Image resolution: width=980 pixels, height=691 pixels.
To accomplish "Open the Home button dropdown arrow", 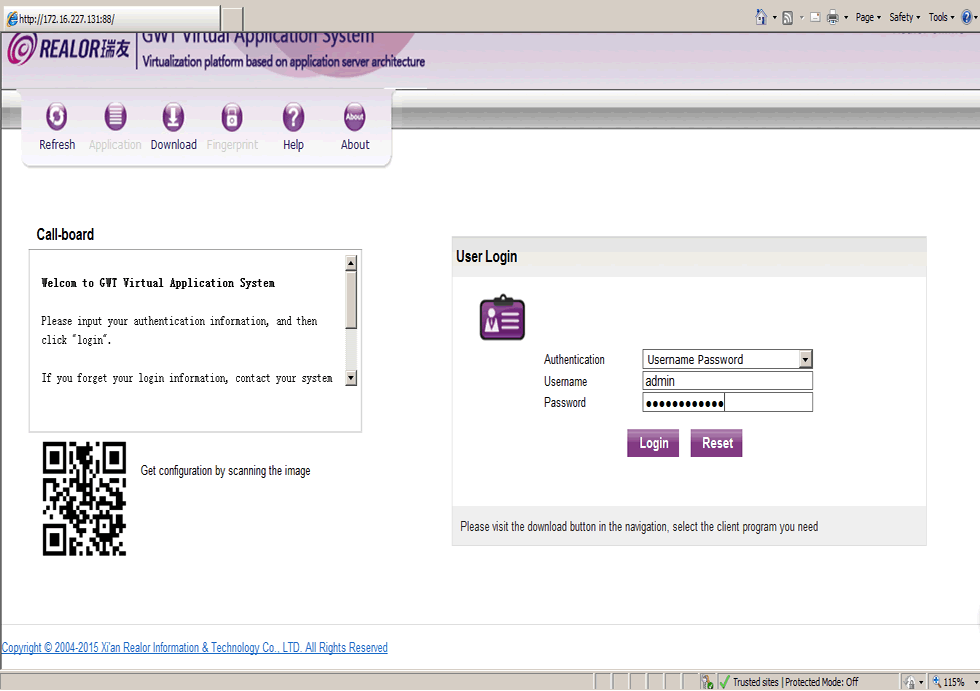I will pyautogui.click(x=774, y=17).
